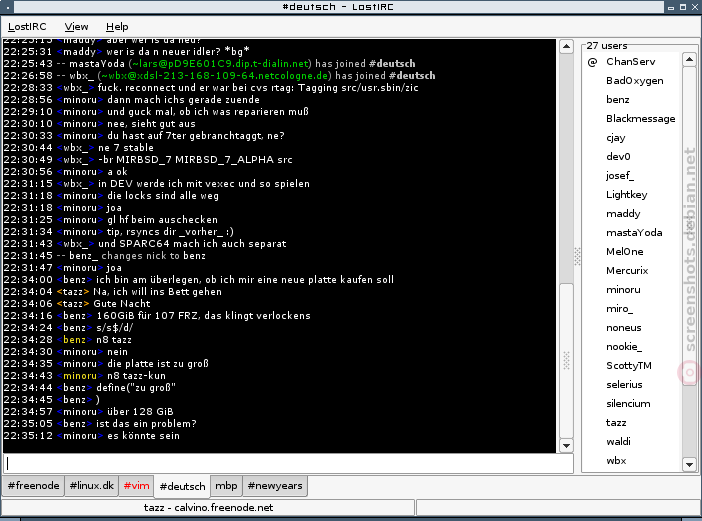702x521 pixels.
Task: Click the pane divider handle beside user list
Action: tap(578, 256)
